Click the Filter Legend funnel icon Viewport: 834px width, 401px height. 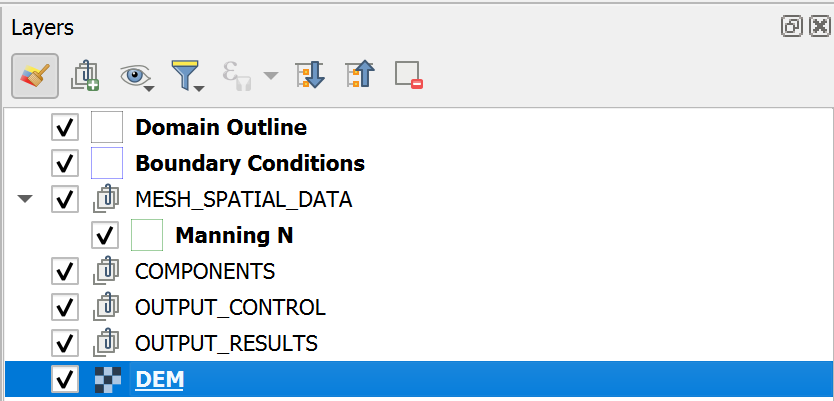tap(184, 74)
